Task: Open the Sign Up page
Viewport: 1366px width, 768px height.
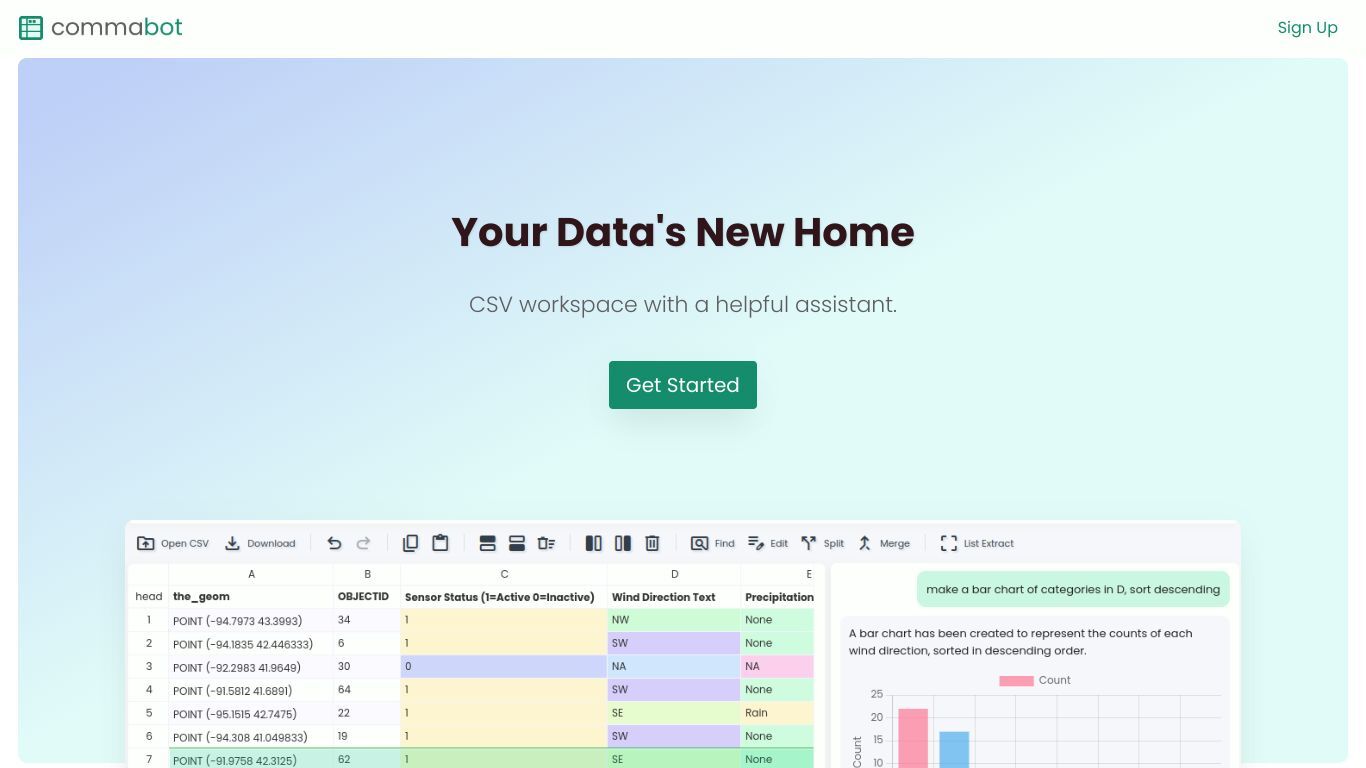Action: click(x=1307, y=28)
